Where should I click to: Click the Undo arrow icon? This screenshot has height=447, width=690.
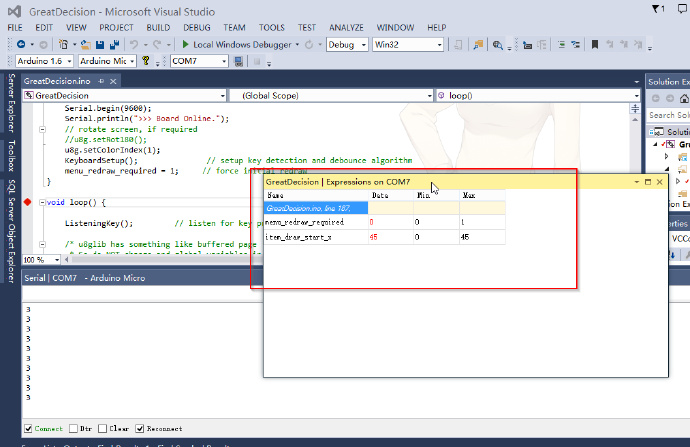pyautogui.click(x=134, y=44)
